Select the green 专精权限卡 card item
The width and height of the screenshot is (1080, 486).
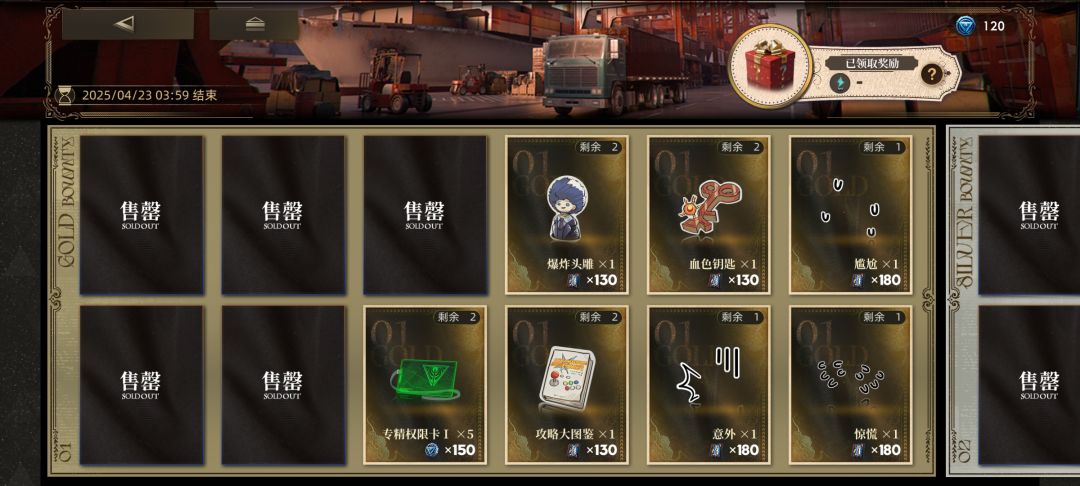[x=424, y=385]
